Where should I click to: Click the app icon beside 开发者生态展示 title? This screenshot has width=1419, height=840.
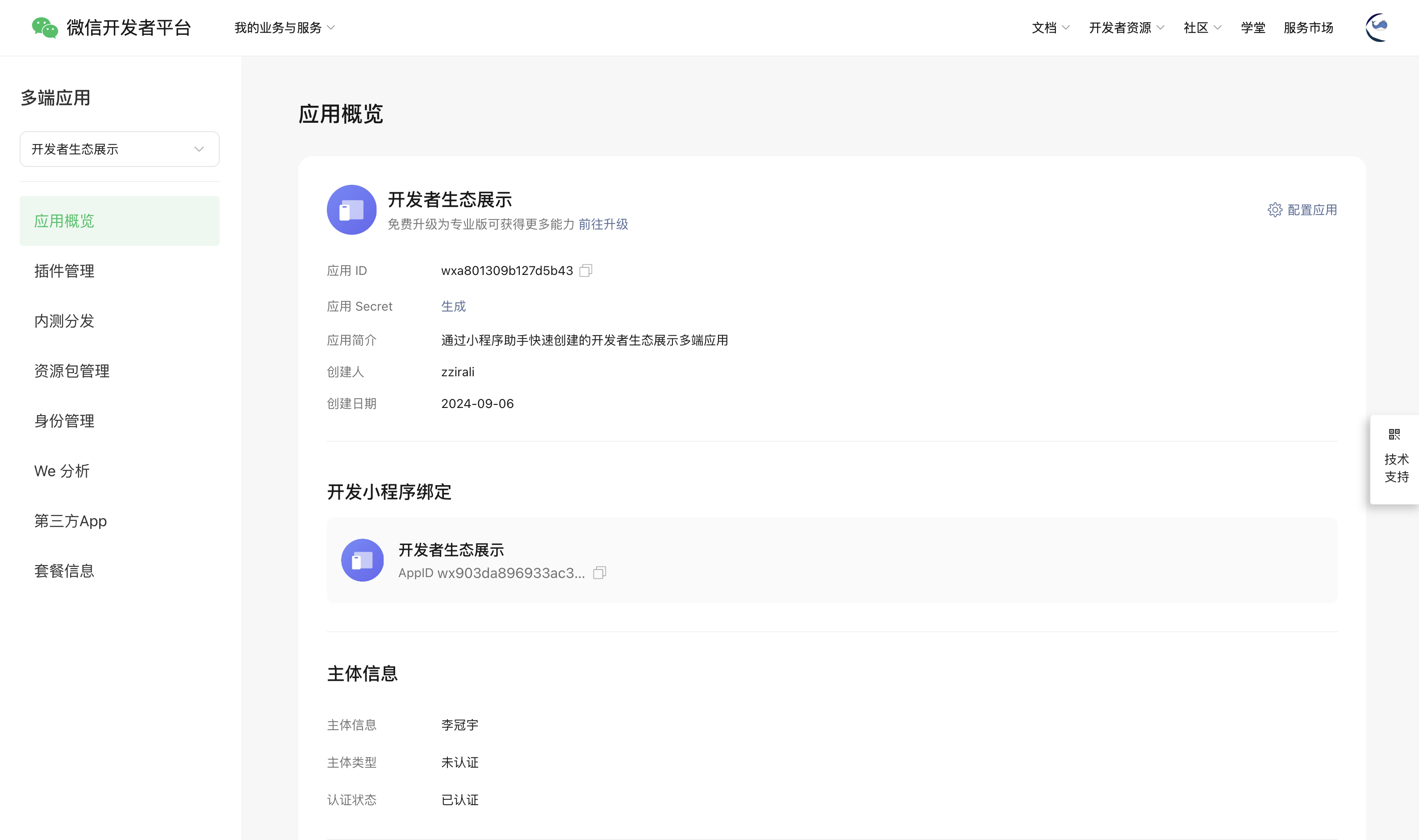(352, 210)
